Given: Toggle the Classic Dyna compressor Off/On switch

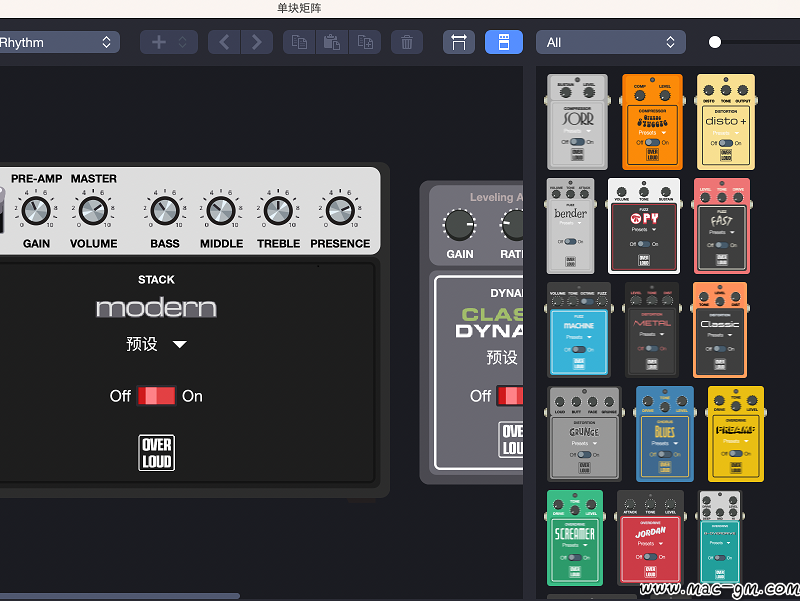Looking at the screenshot, I should click(510, 396).
